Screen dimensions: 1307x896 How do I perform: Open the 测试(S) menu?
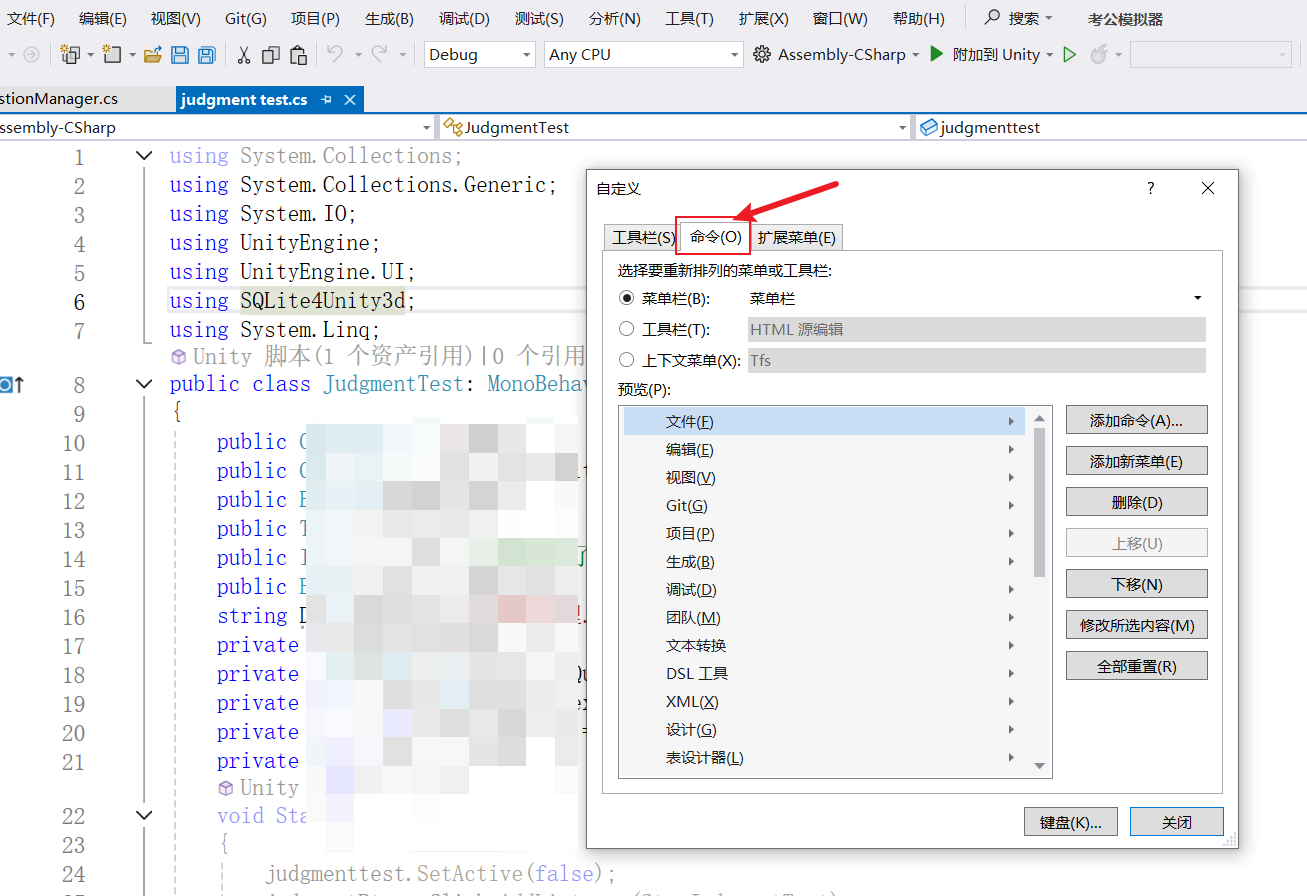tap(539, 18)
